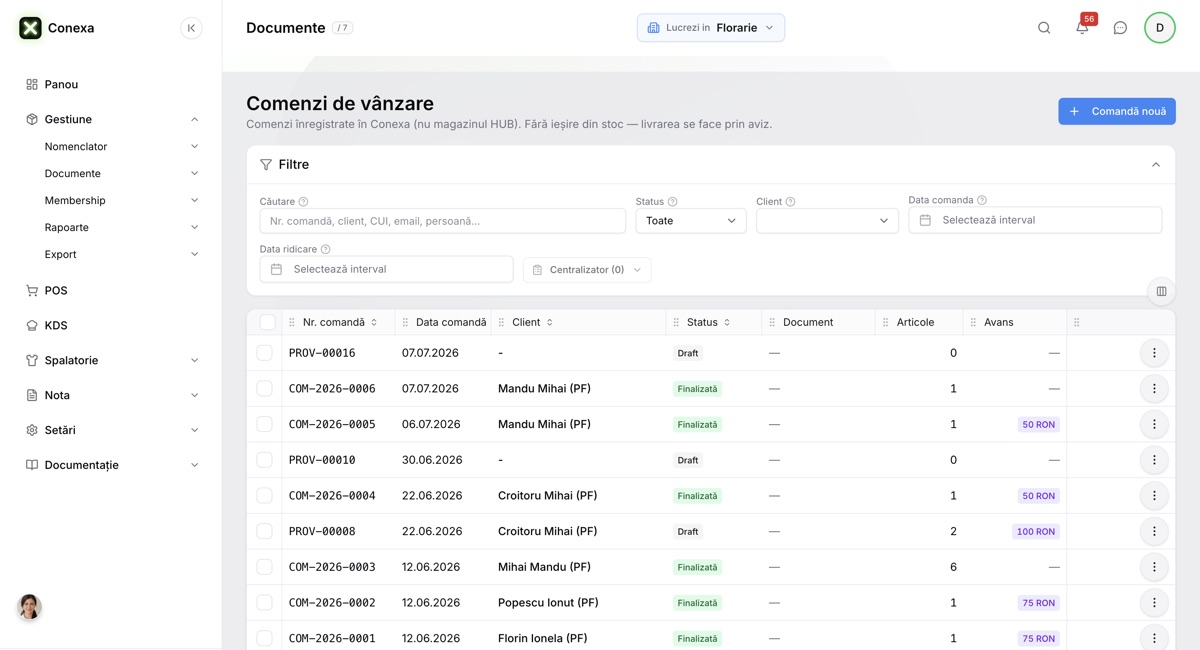
Task: Open row actions for COM-2026-0004
Action: [x=1154, y=496]
